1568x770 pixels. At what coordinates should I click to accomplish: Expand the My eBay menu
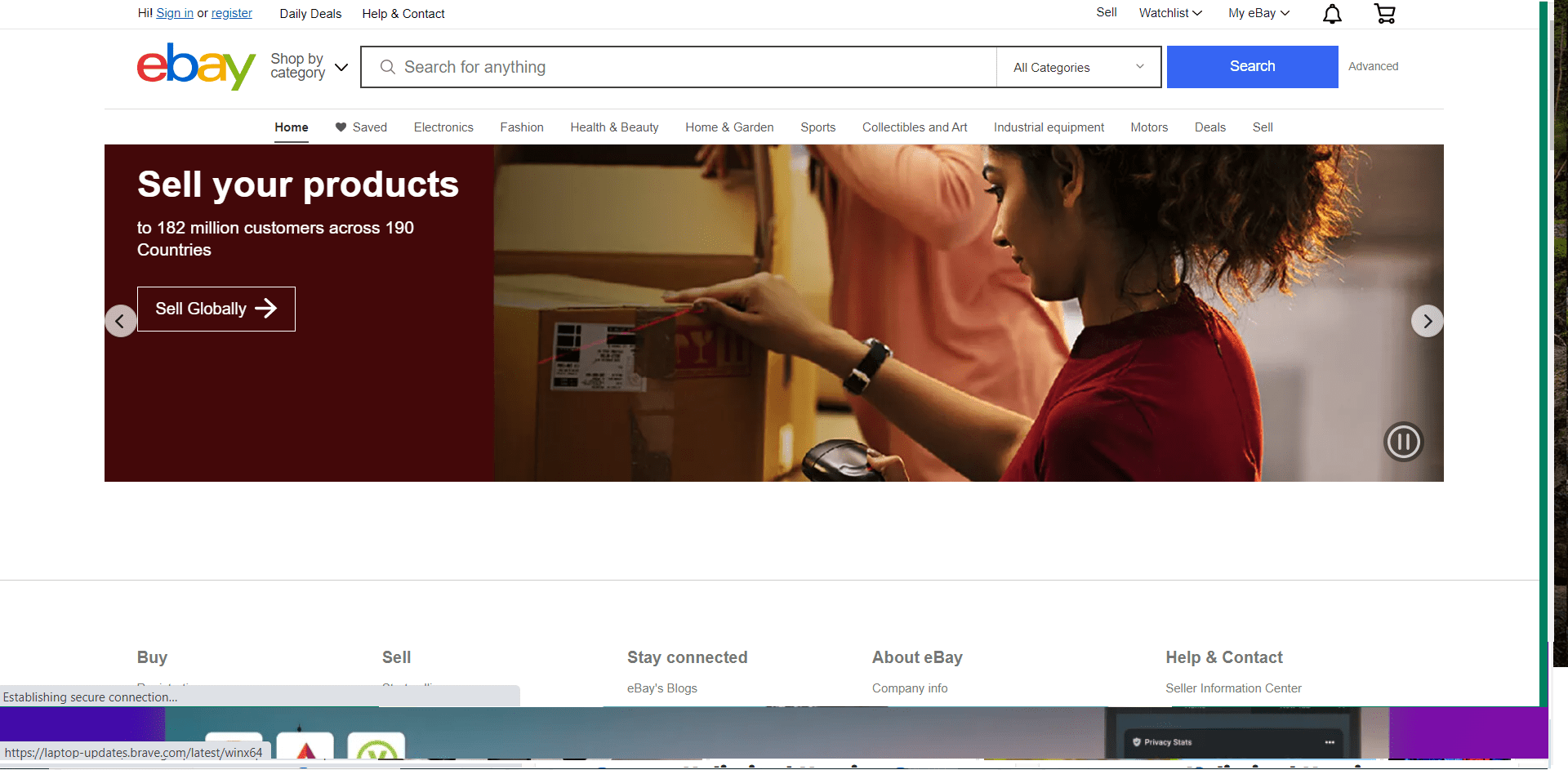[x=1258, y=13]
